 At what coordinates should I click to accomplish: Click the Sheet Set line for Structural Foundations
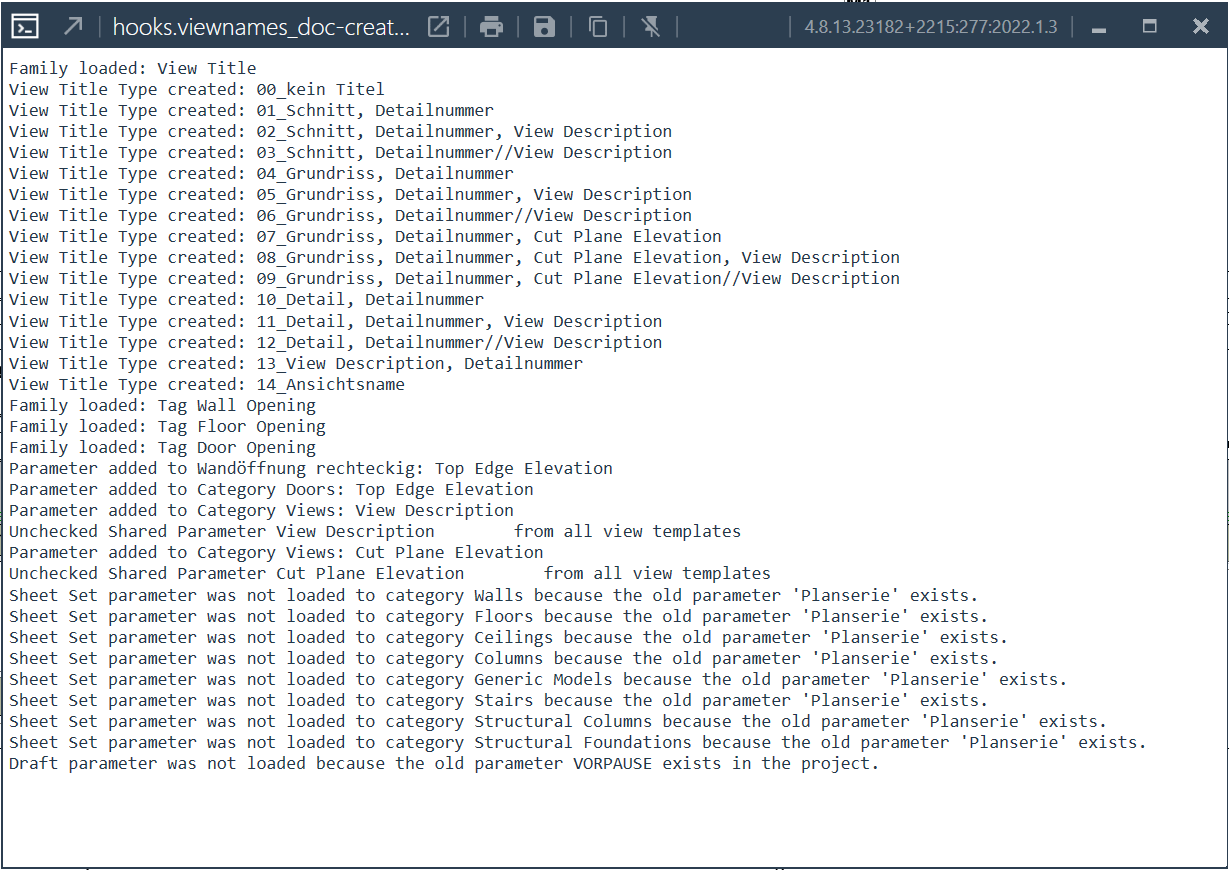coord(578,743)
